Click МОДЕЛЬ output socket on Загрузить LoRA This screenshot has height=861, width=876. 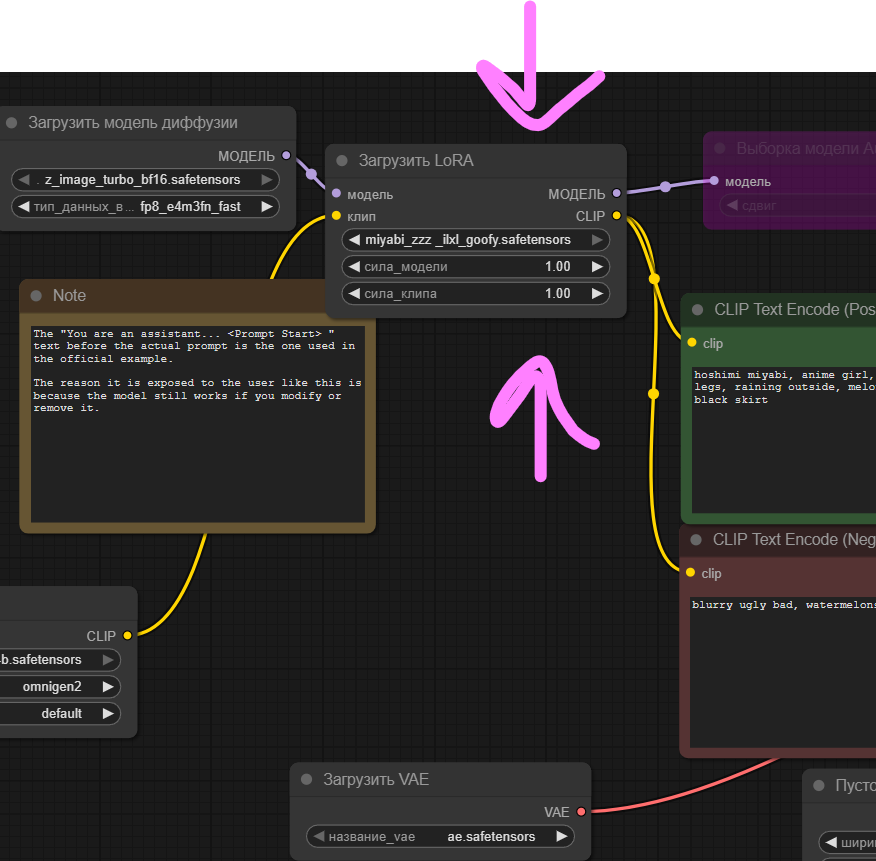tap(616, 193)
